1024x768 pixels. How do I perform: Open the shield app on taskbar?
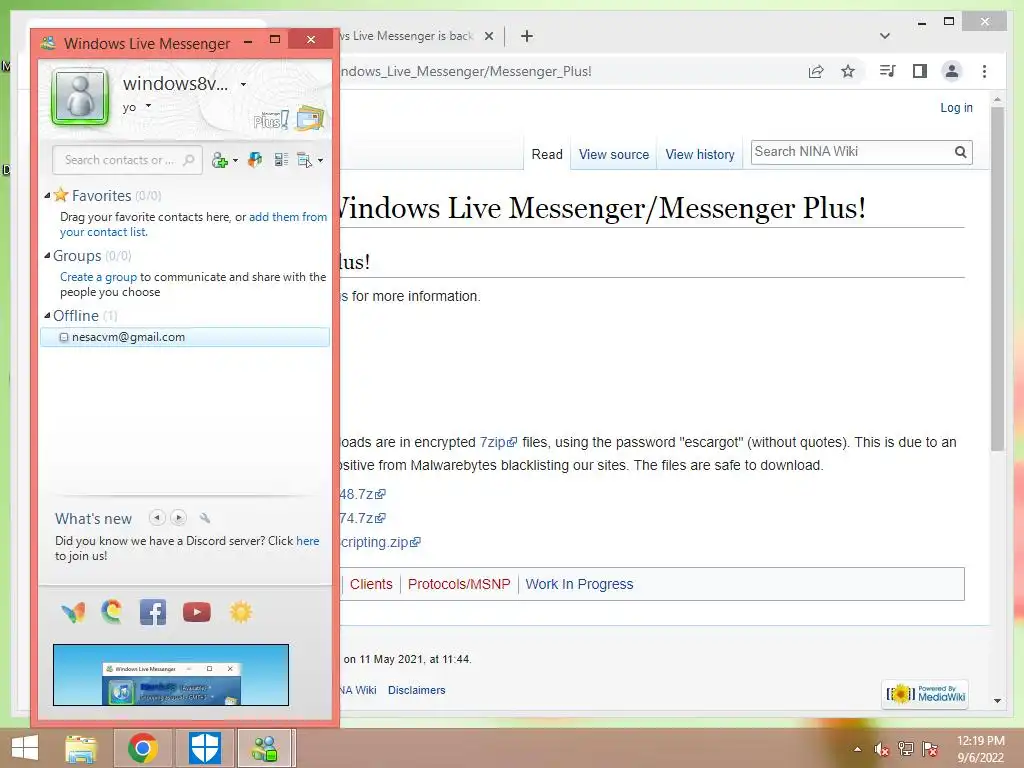[x=204, y=748]
